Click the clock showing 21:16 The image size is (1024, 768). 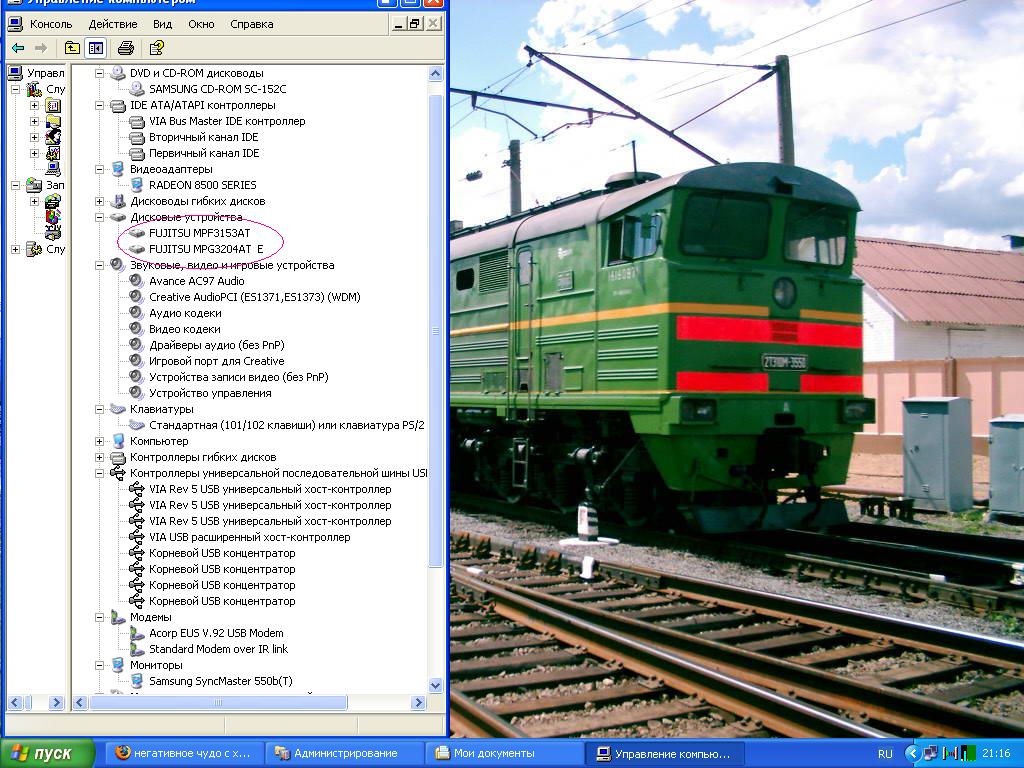[996, 754]
